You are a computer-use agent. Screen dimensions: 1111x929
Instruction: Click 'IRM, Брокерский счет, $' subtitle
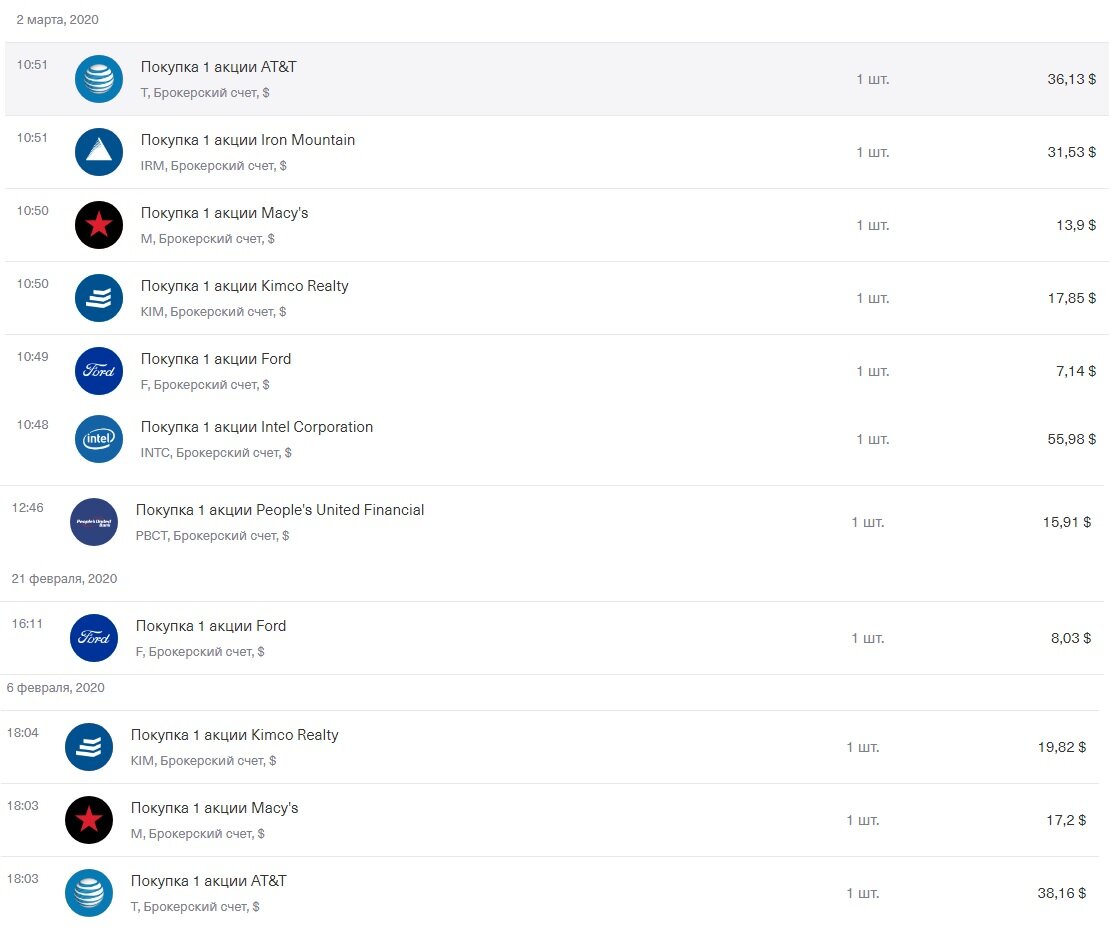(x=213, y=166)
